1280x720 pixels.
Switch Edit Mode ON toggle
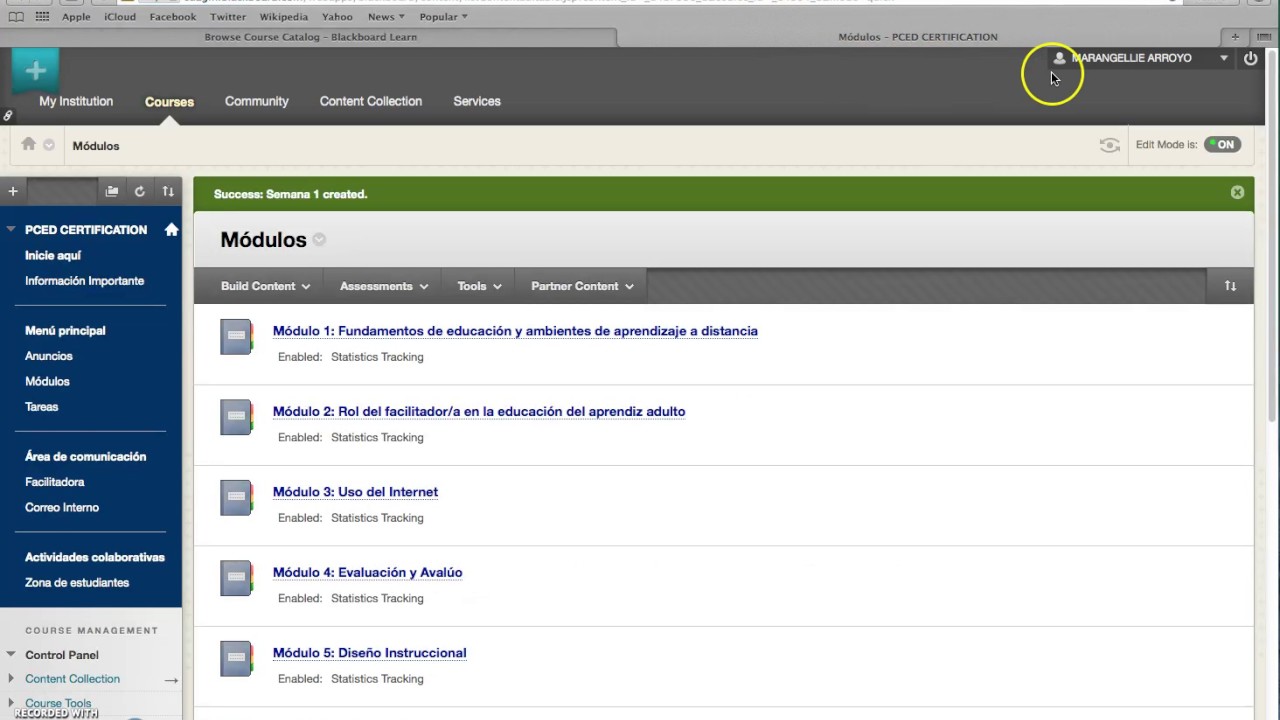tap(1222, 145)
